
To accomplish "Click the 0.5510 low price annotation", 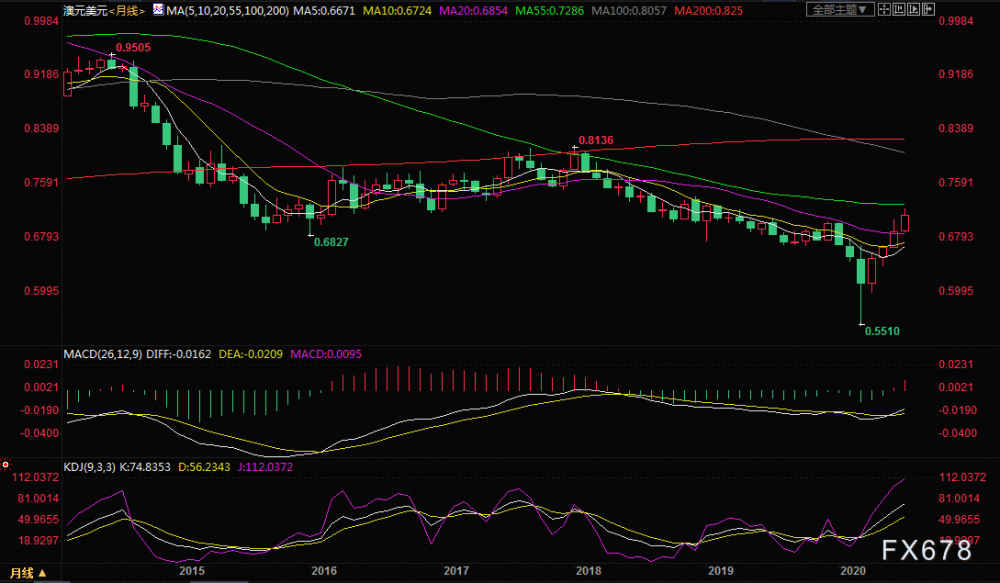I will click(882, 331).
